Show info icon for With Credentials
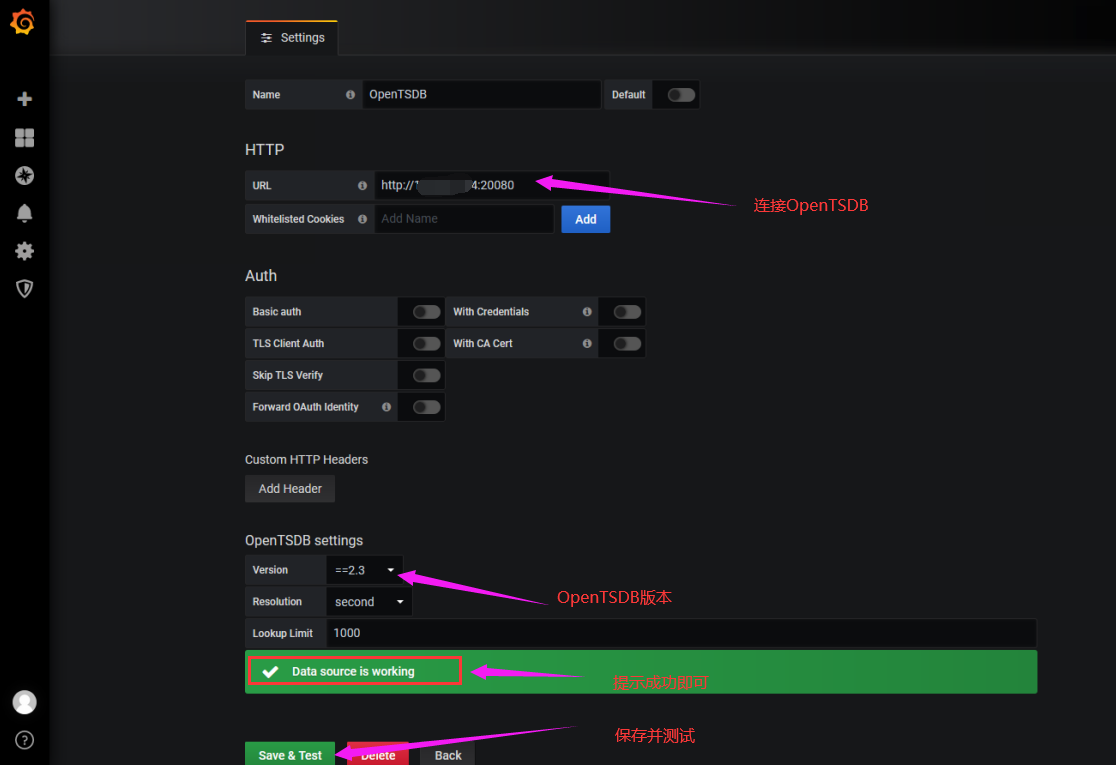1116x765 pixels. [x=587, y=312]
